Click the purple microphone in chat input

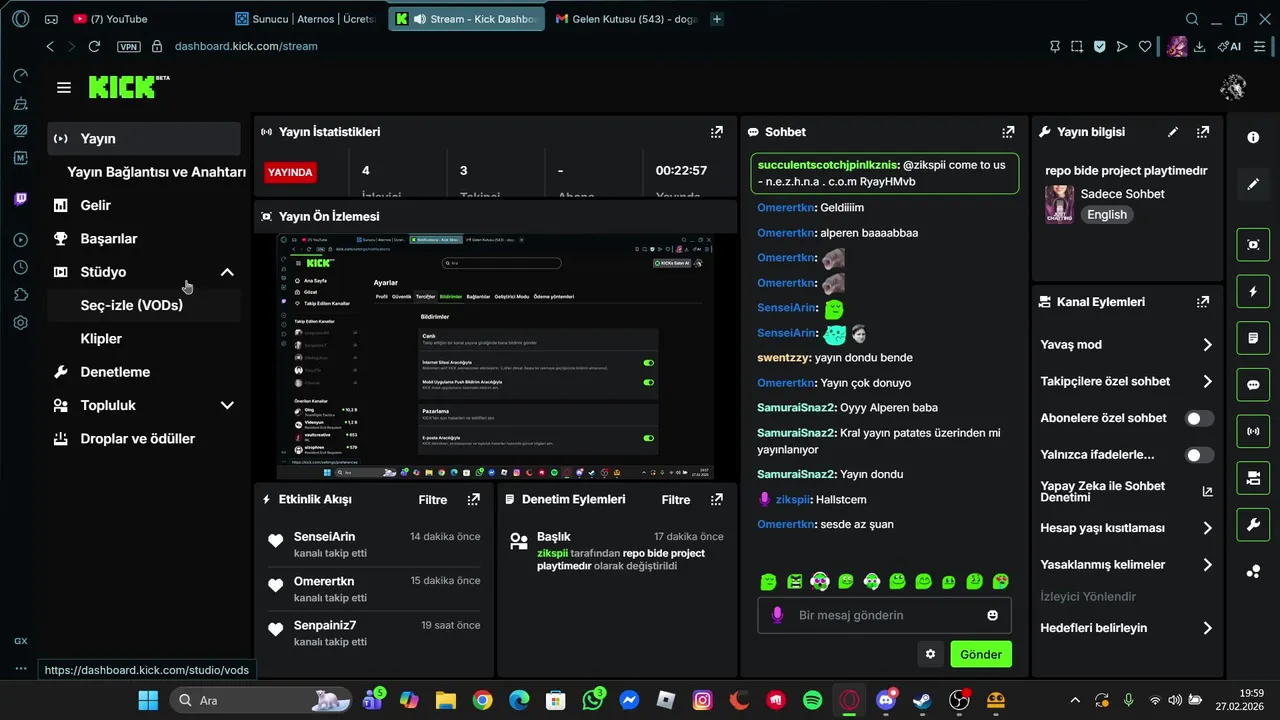[x=777, y=615]
